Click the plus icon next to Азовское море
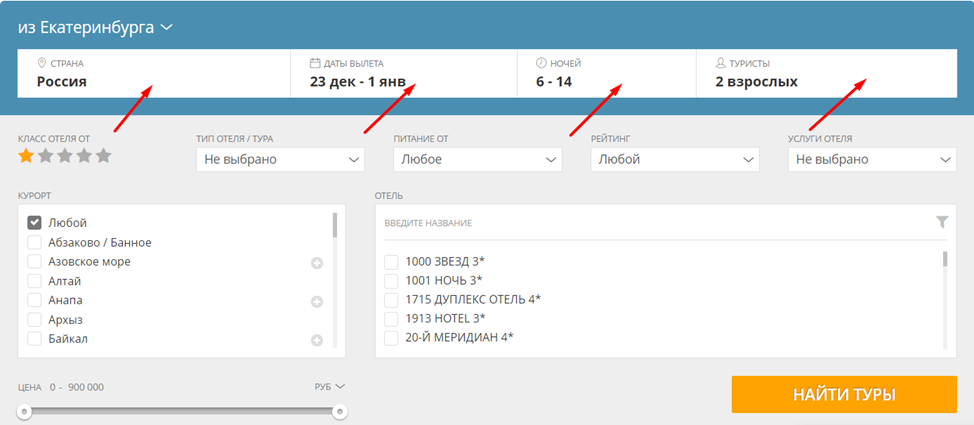The image size is (974, 425). (317, 263)
